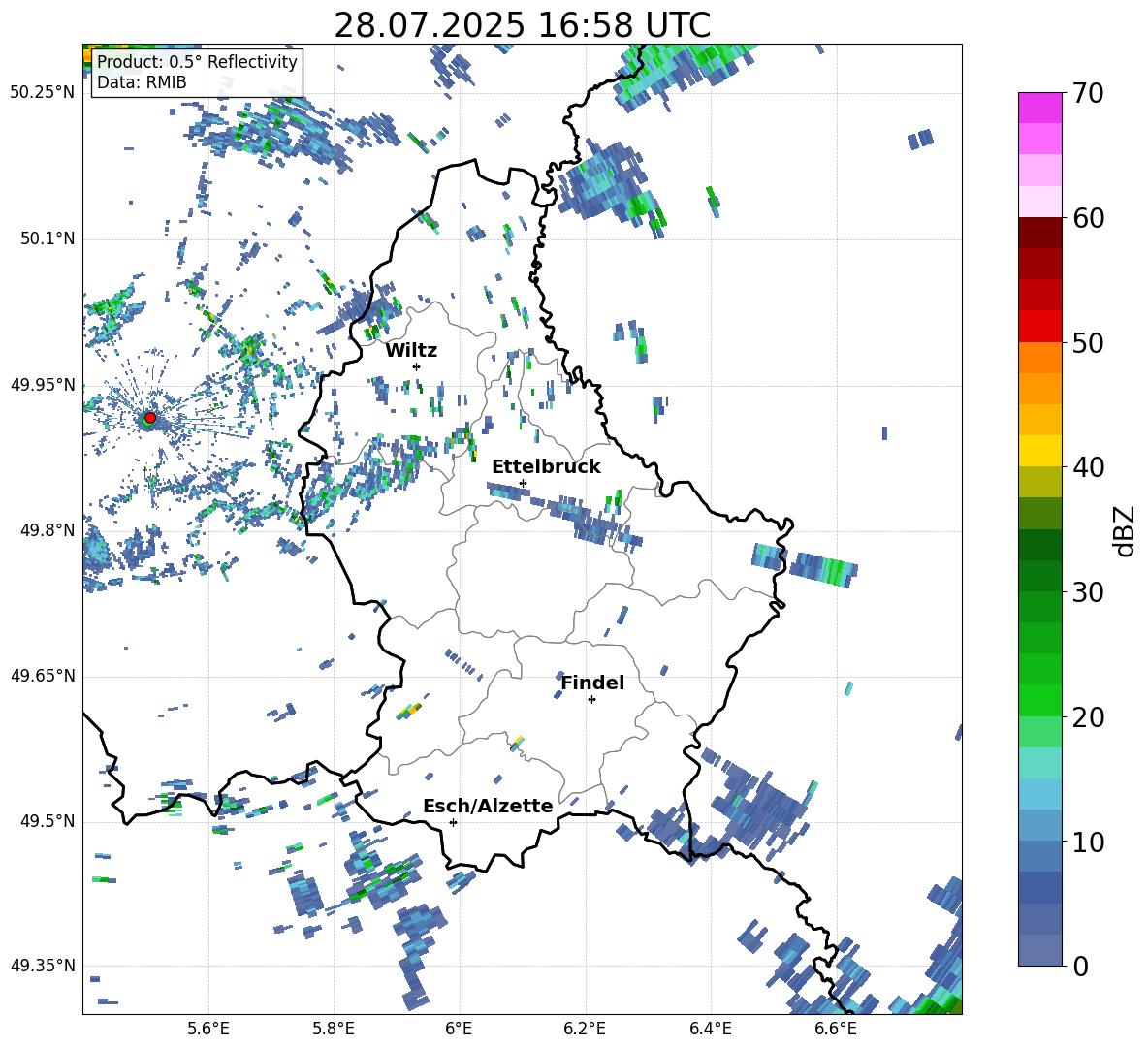Click the 5.8°E longitude label
Image resolution: width=1148 pixels, height=1048 pixels.
tap(334, 1030)
